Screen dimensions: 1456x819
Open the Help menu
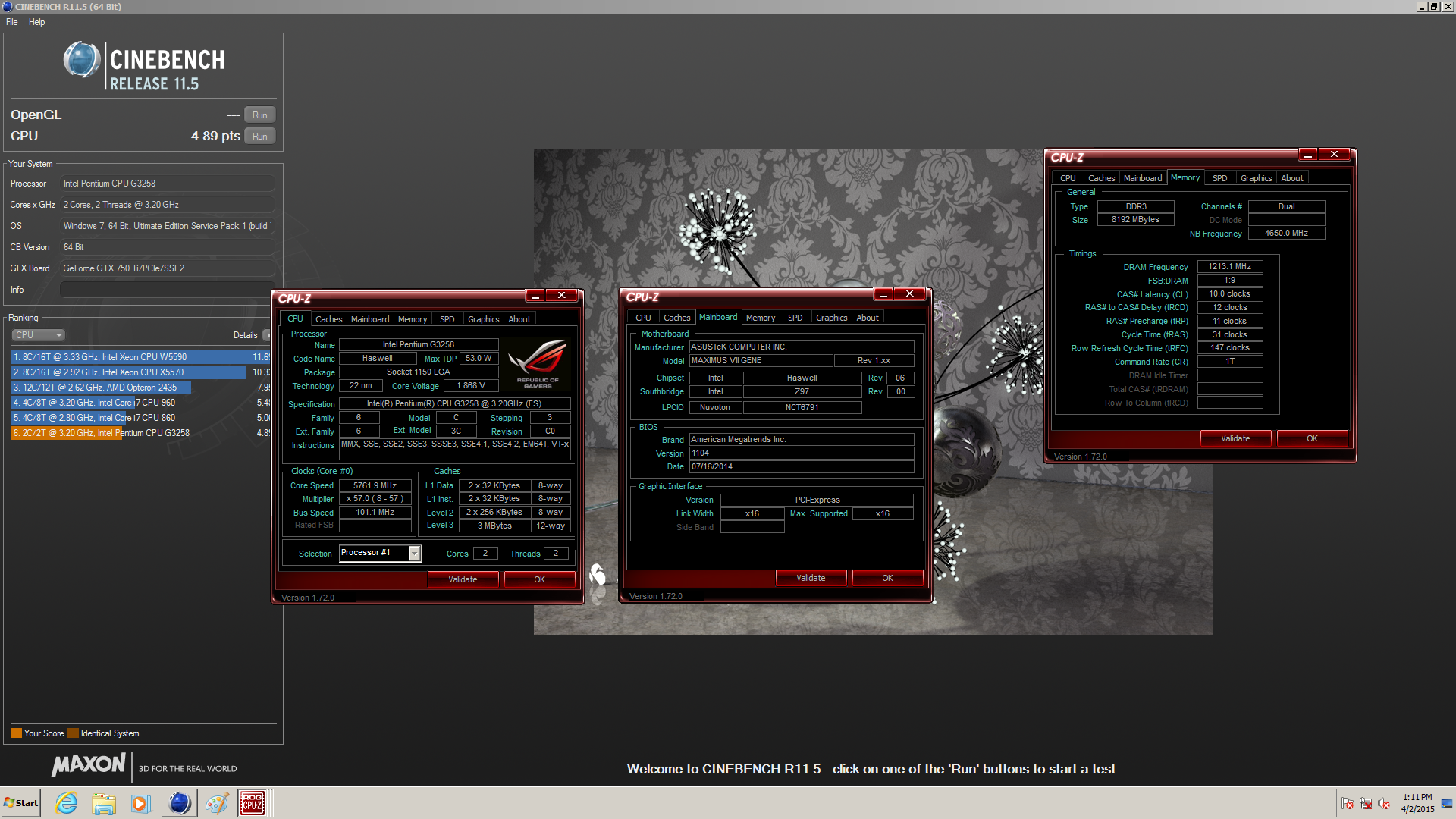click(x=36, y=22)
